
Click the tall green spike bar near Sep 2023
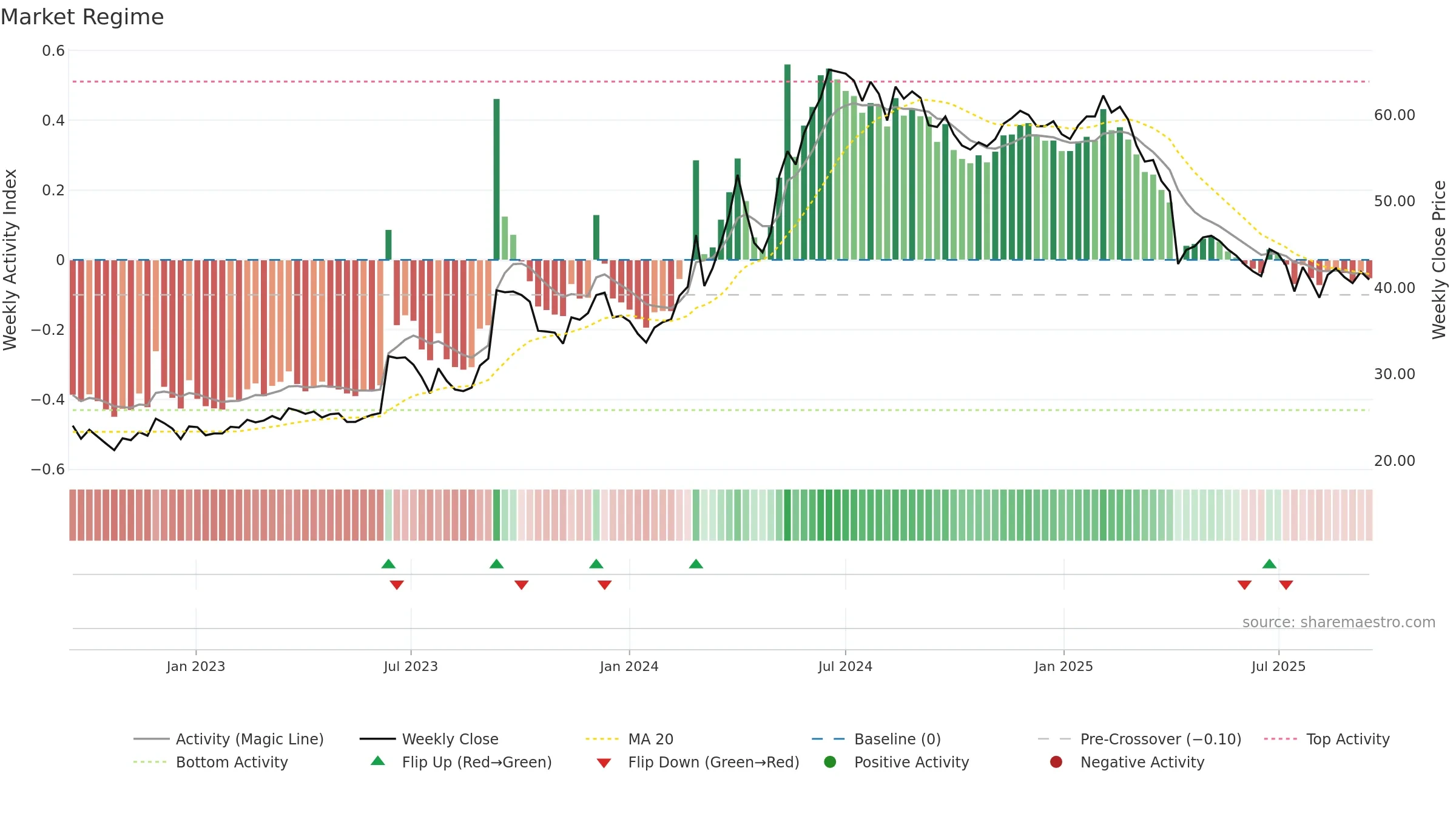tap(496, 180)
